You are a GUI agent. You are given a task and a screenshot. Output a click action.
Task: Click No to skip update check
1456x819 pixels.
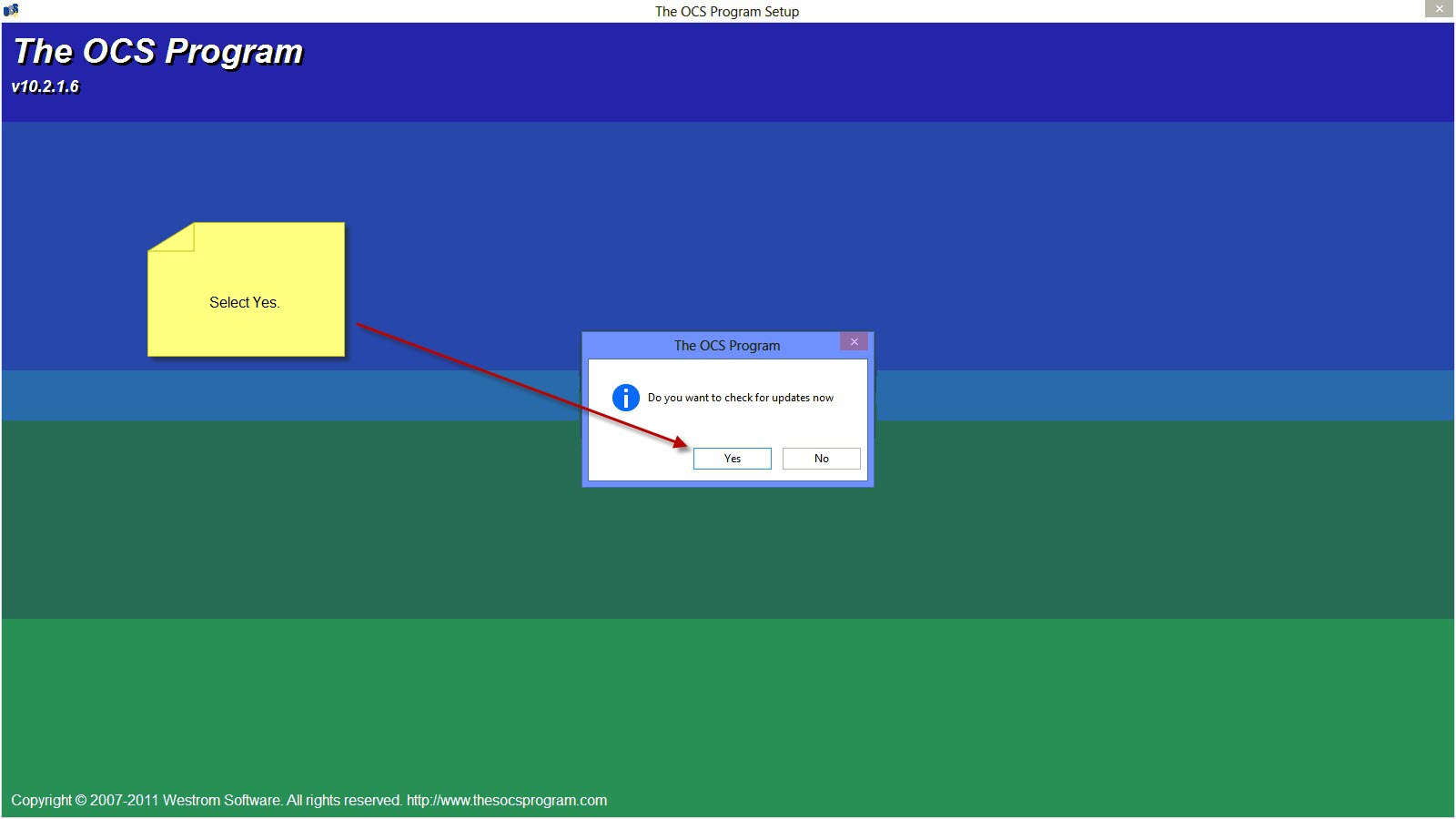click(821, 459)
